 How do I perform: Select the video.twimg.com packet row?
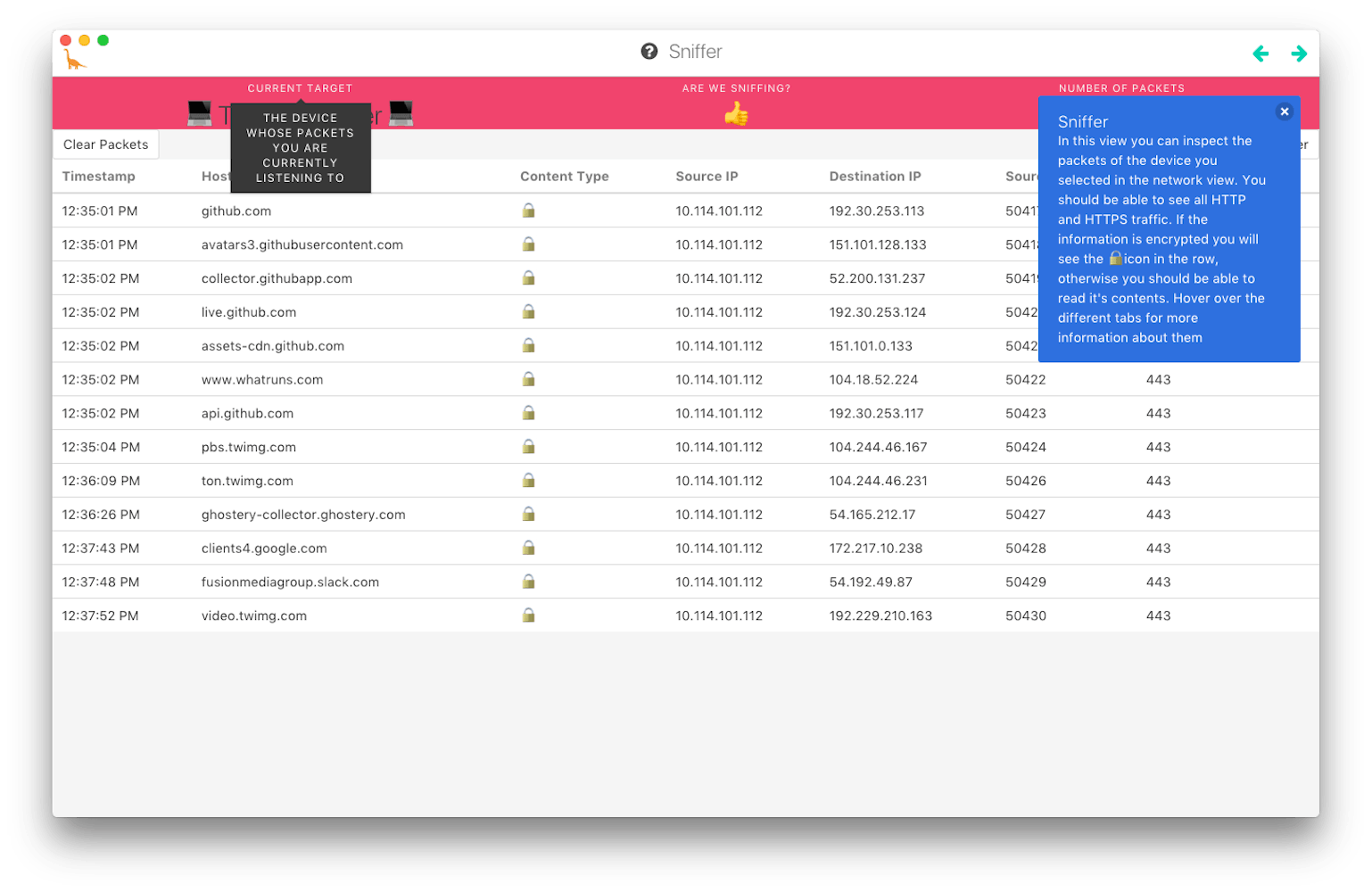pos(685,615)
